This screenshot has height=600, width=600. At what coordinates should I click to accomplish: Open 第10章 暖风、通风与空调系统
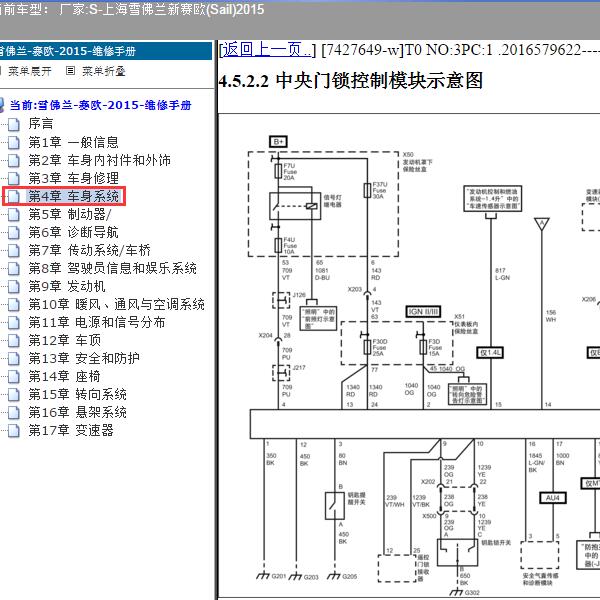pos(117,305)
